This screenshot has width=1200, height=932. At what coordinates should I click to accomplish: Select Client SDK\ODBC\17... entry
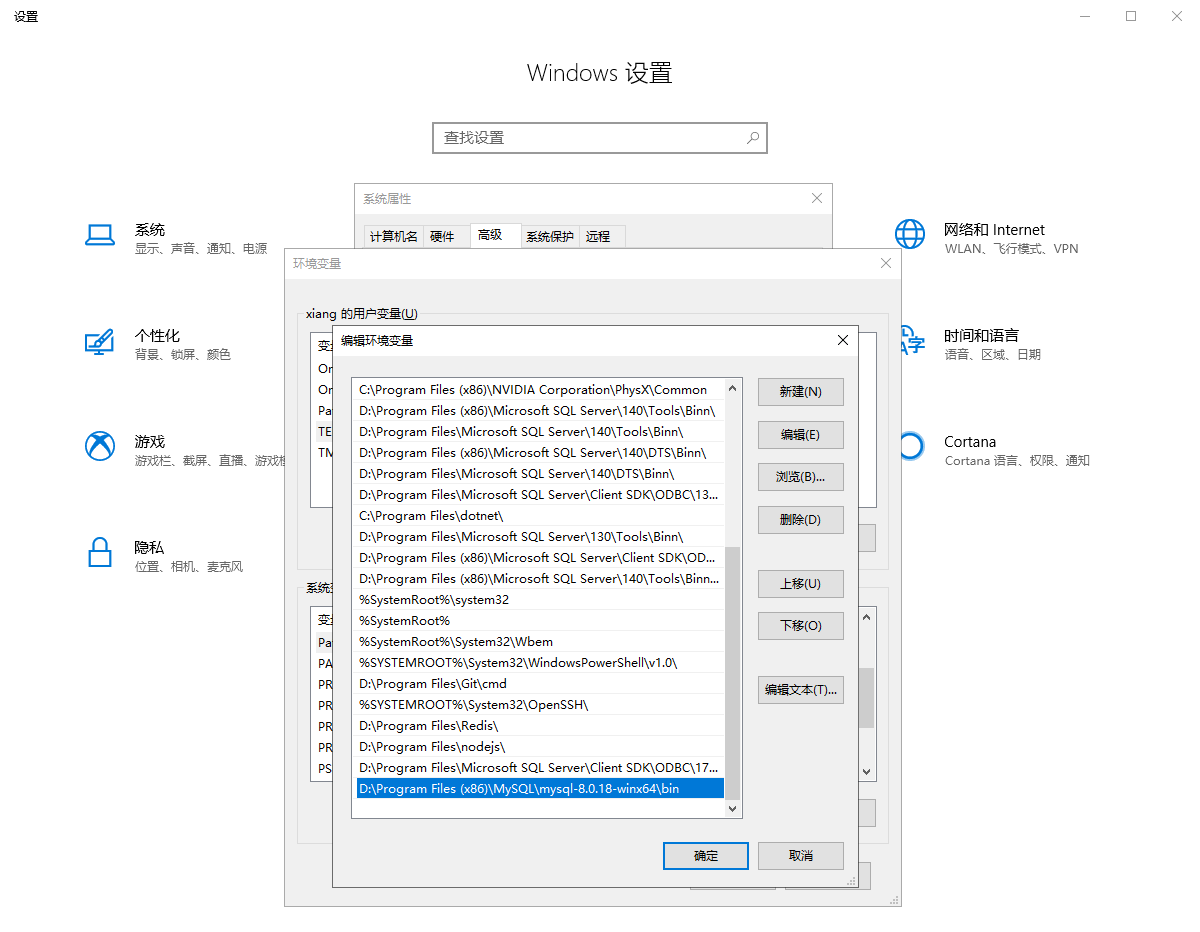click(x=540, y=768)
